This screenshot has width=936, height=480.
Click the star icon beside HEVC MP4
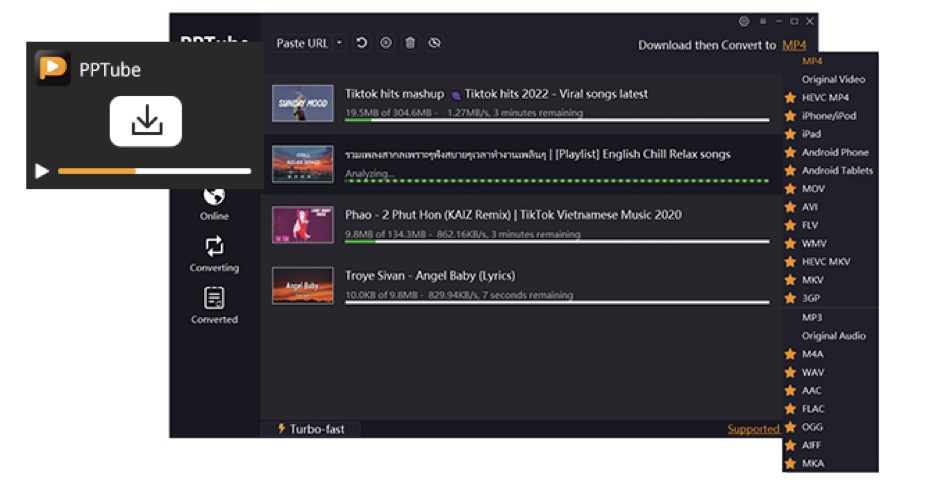pos(790,97)
